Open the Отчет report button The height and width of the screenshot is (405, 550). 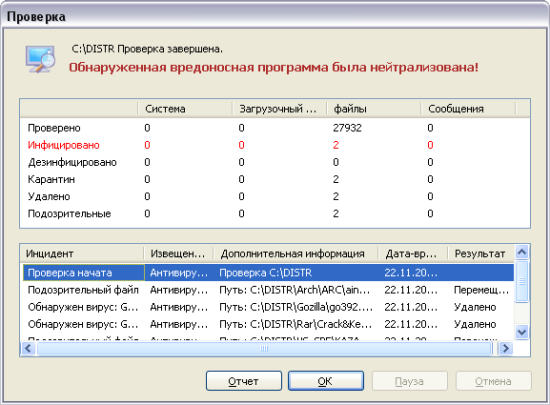coord(244,381)
